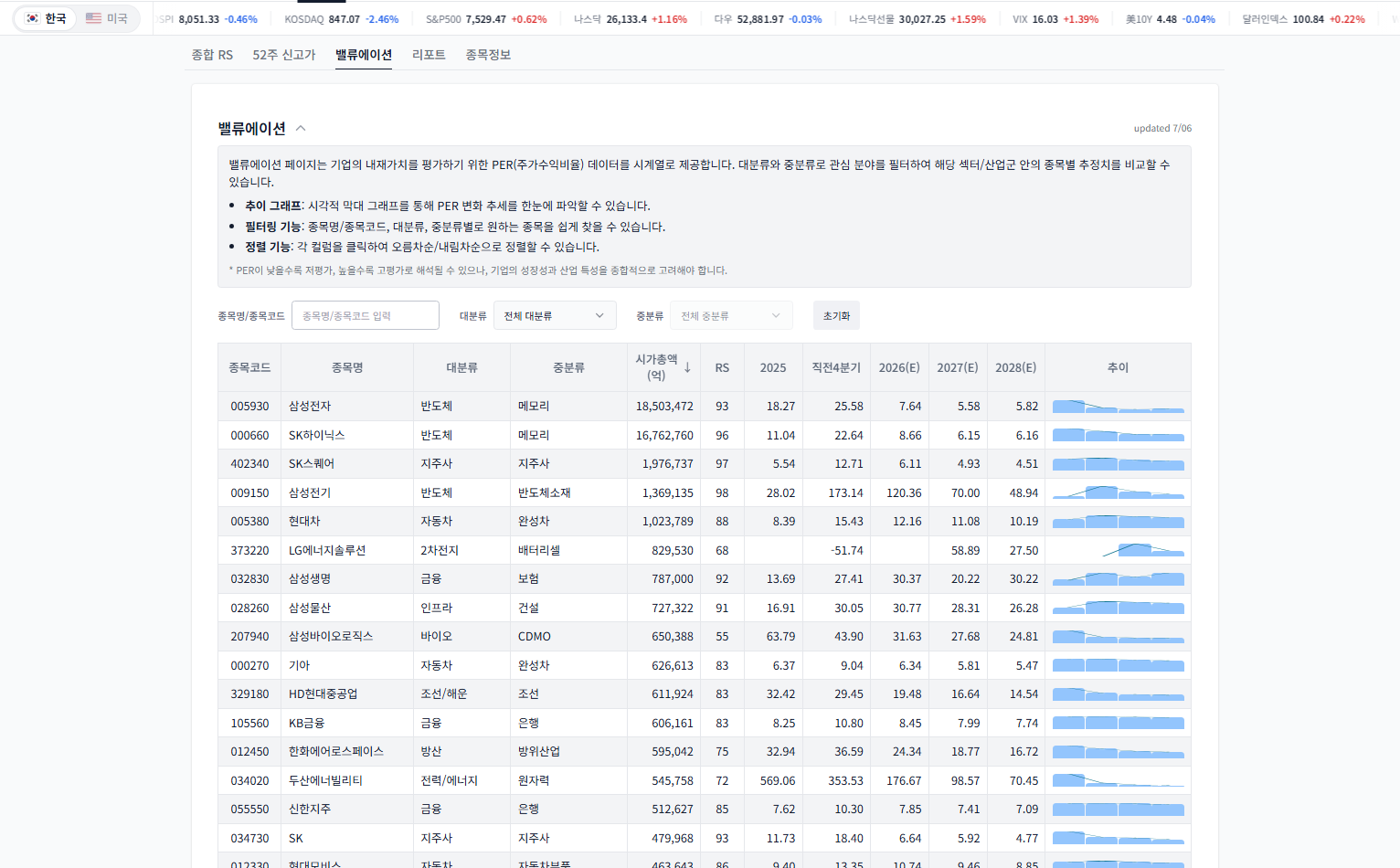Click the VIX 16.03 ticker
This screenshot has height=868, width=1400.
1055,19
